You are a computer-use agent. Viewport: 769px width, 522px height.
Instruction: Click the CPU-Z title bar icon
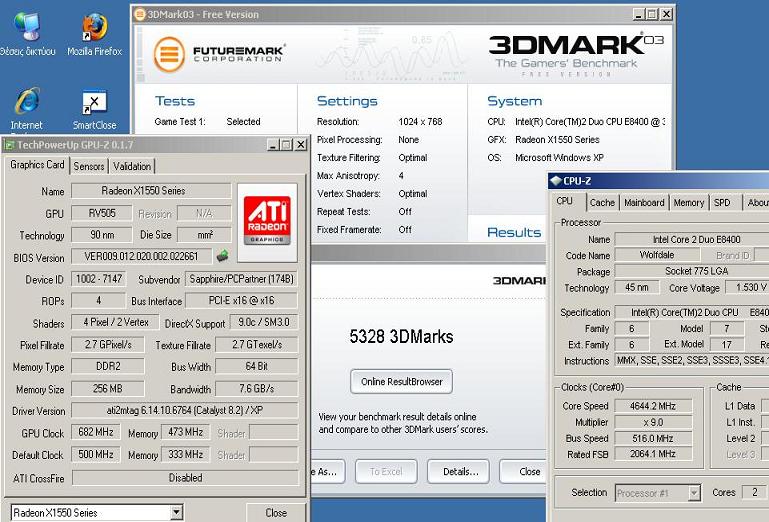[x=555, y=181]
